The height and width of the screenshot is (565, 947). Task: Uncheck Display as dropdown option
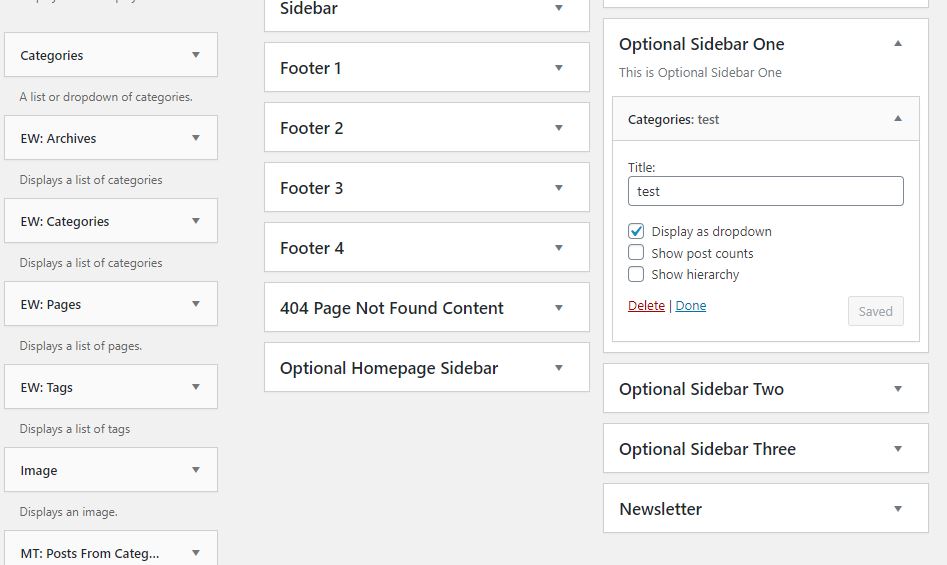(636, 231)
